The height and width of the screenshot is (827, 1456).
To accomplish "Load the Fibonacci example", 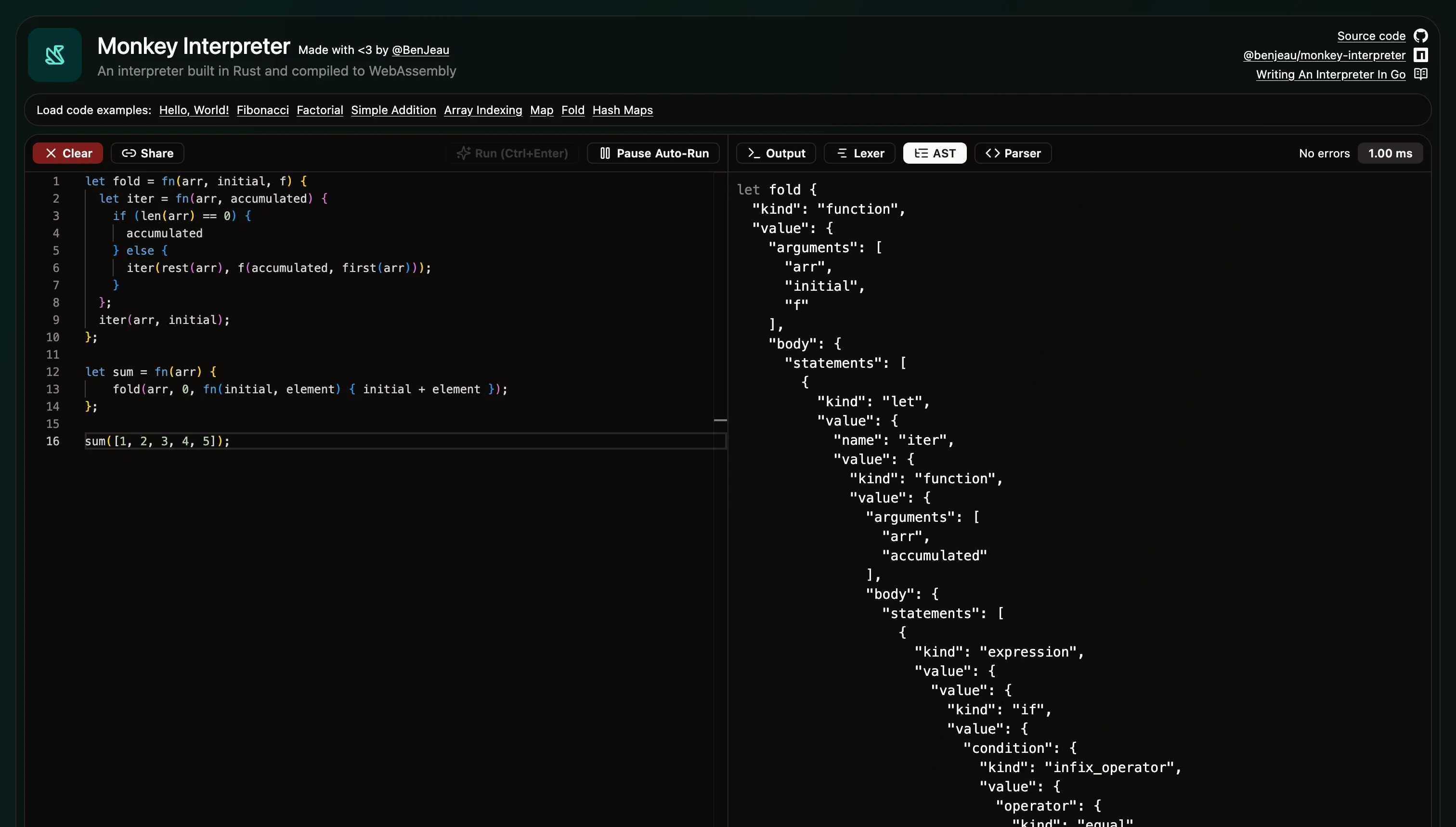I will (x=262, y=110).
